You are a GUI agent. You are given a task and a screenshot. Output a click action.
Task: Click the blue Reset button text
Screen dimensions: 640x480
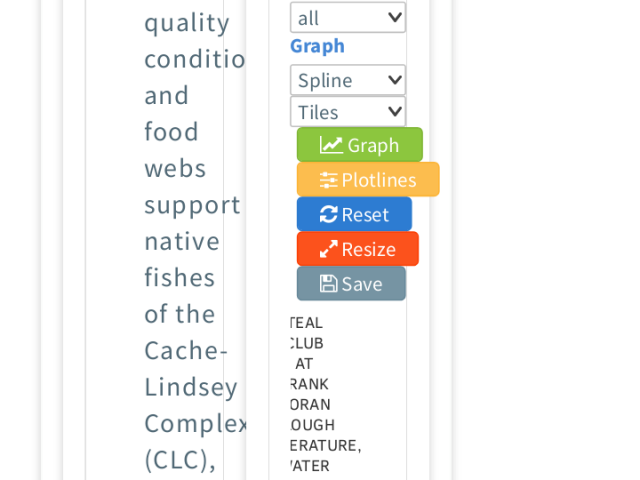click(x=365, y=215)
